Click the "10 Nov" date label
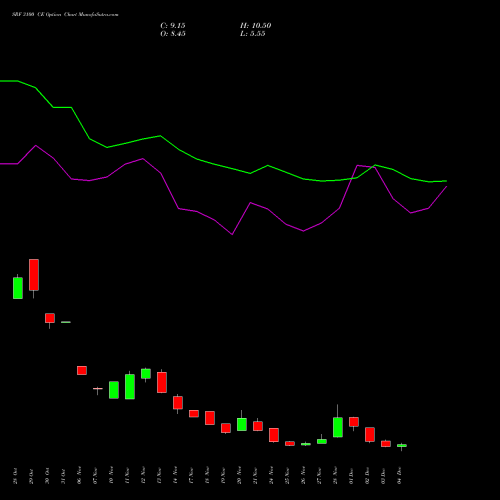Viewport: 500px width, 500px height. click(111, 476)
